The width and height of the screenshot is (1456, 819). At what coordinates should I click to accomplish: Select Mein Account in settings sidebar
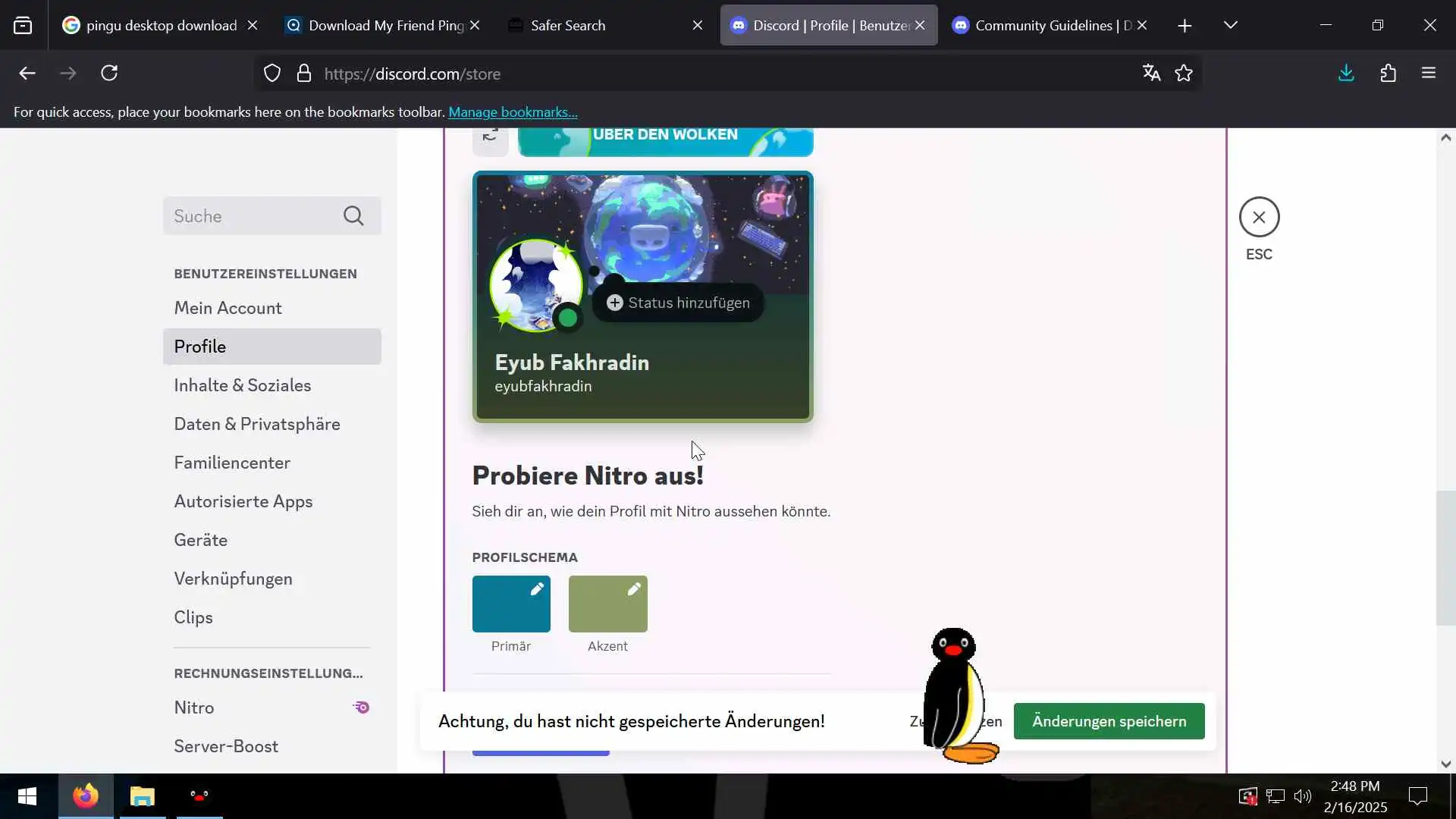click(227, 308)
